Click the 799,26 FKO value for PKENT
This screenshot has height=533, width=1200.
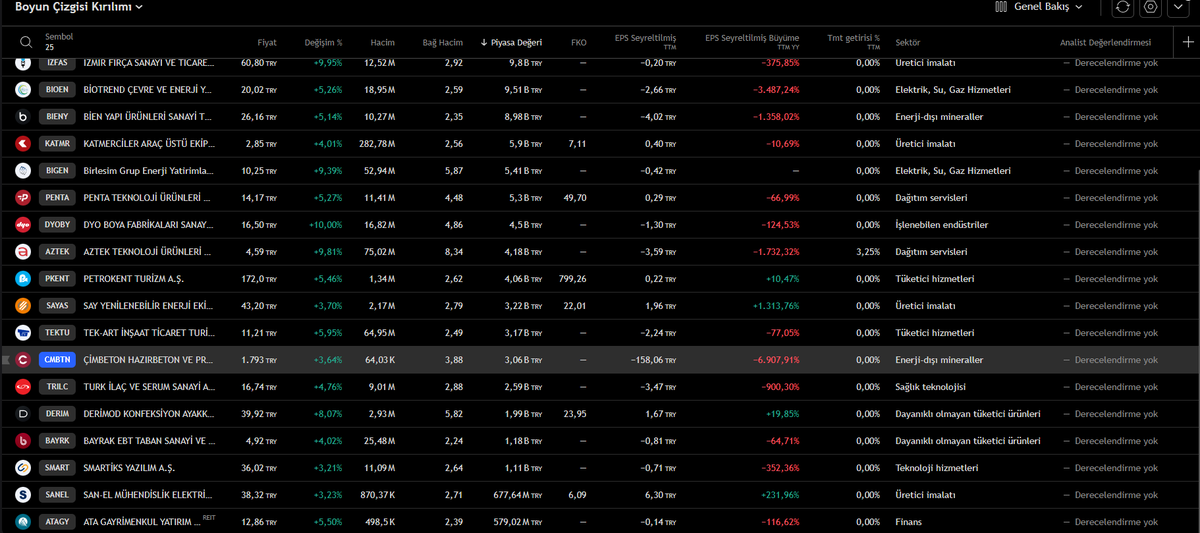click(x=574, y=279)
